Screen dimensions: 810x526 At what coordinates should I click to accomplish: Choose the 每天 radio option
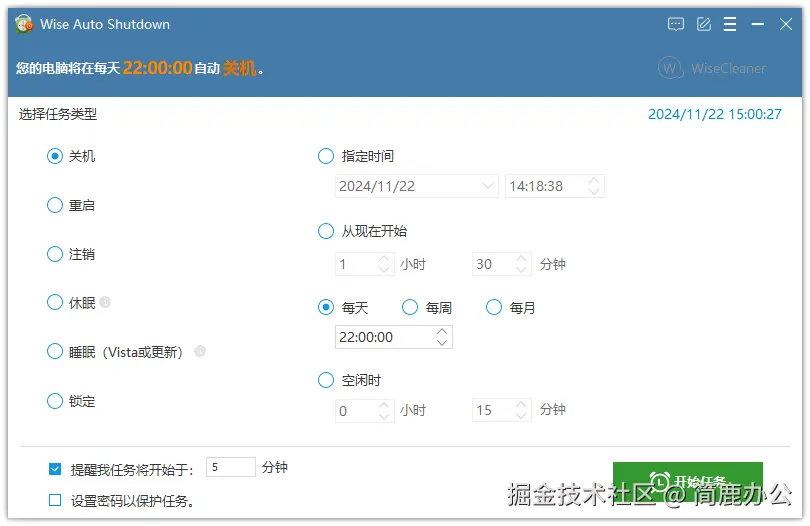325,307
